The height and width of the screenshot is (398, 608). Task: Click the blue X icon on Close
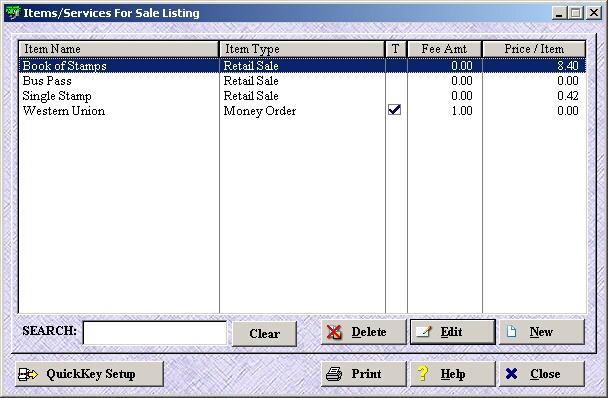[x=511, y=374]
